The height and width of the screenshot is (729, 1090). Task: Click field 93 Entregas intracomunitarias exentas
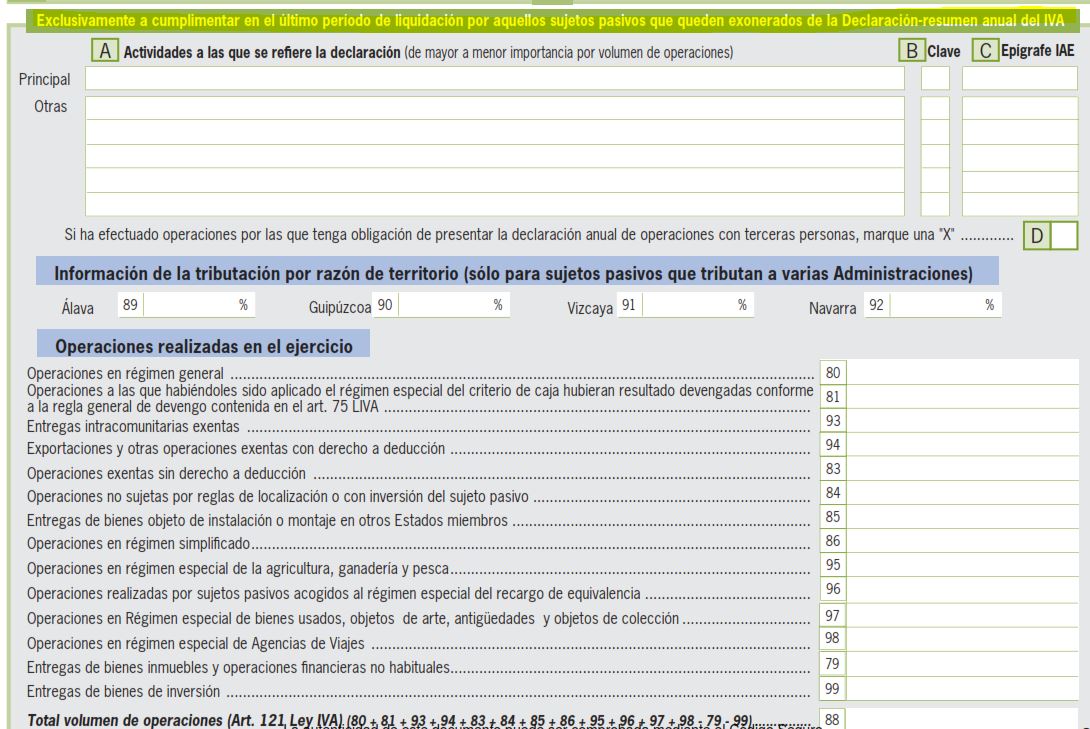[962, 420]
